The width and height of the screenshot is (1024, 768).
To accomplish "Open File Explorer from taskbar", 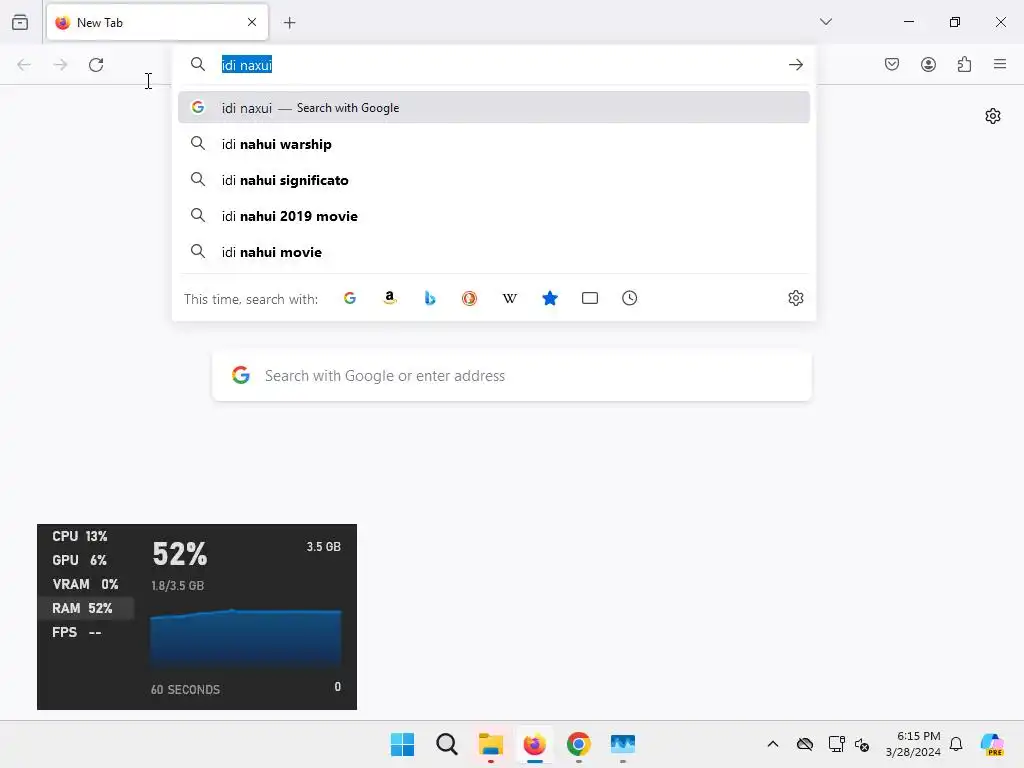I will 490,744.
